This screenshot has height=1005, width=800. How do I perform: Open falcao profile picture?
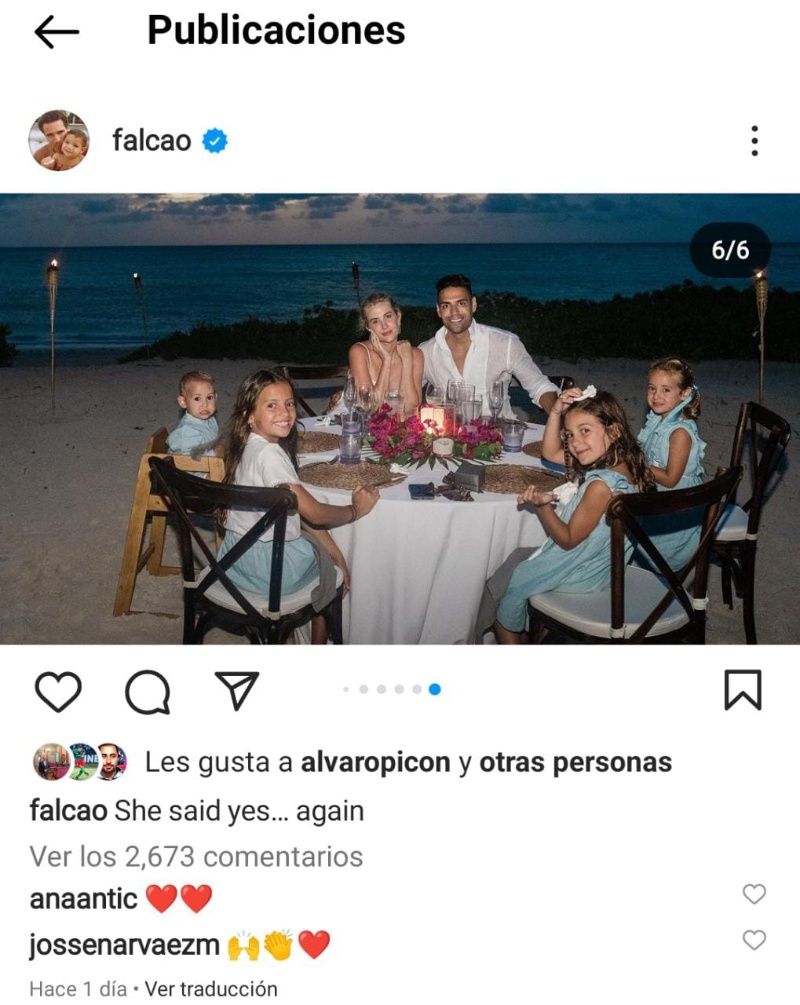[x=59, y=140]
